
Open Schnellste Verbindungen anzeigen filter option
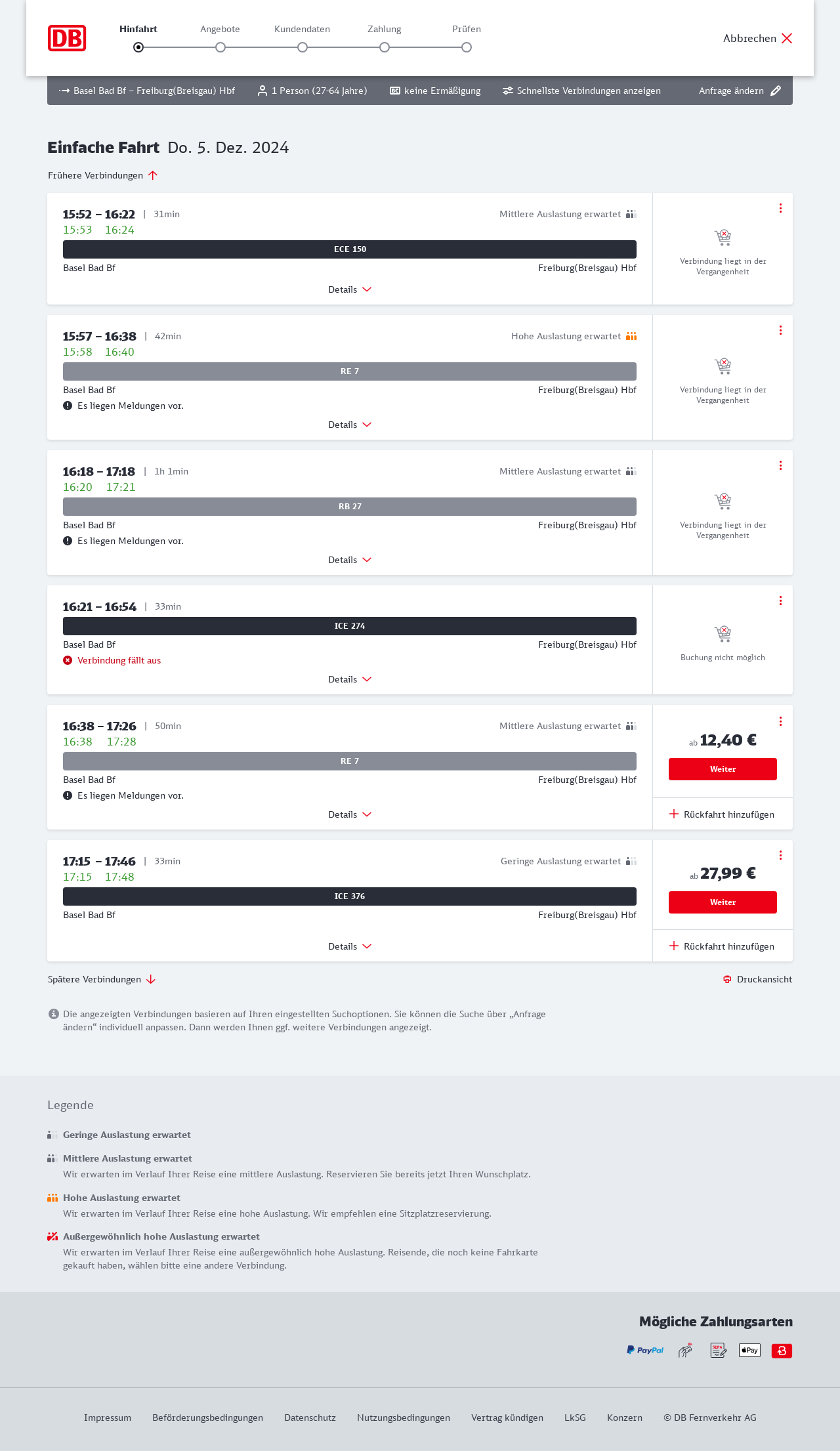(x=581, y=91)
